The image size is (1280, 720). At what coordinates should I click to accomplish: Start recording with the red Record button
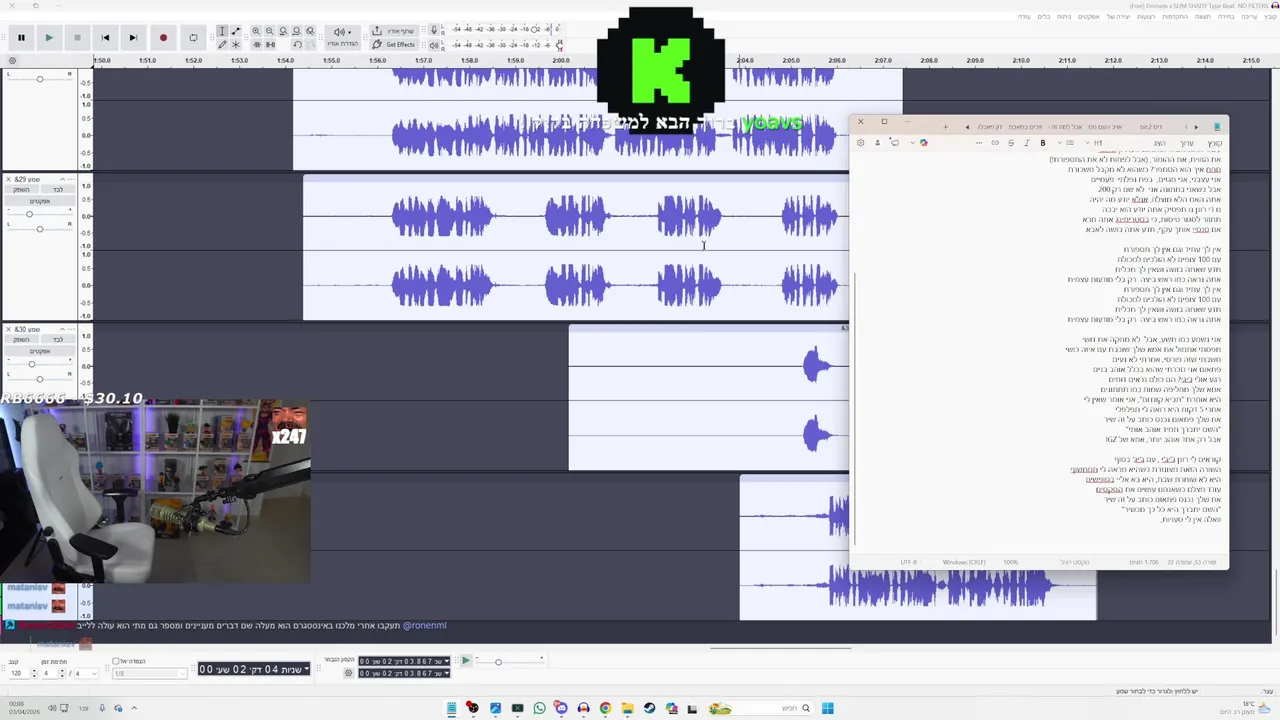pyautogui.click(x=163, y=38)
